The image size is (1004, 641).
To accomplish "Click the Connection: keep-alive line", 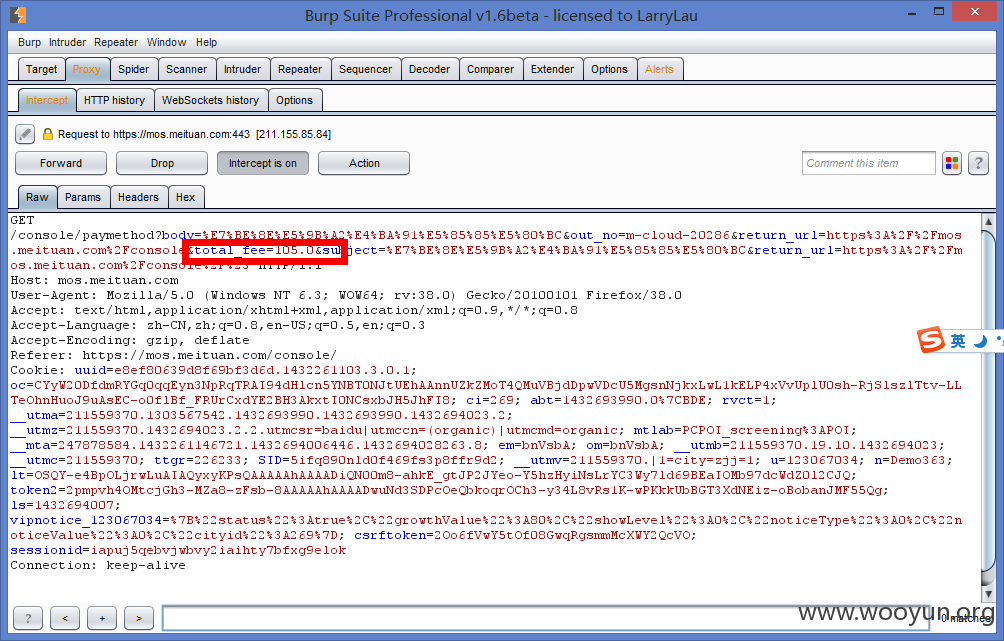I will (98, 565).
